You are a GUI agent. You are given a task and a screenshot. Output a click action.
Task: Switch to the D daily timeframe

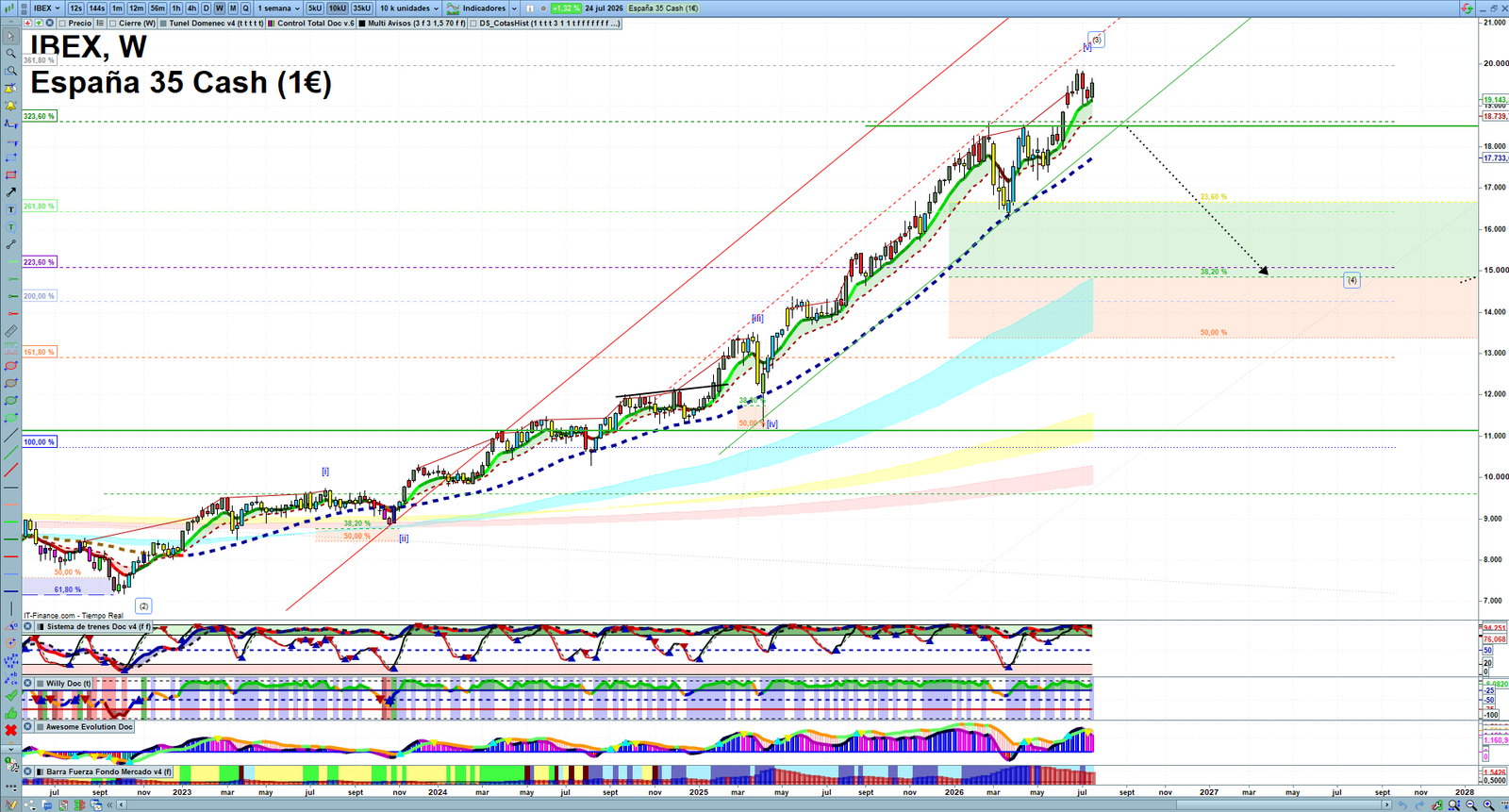point(207,8)
